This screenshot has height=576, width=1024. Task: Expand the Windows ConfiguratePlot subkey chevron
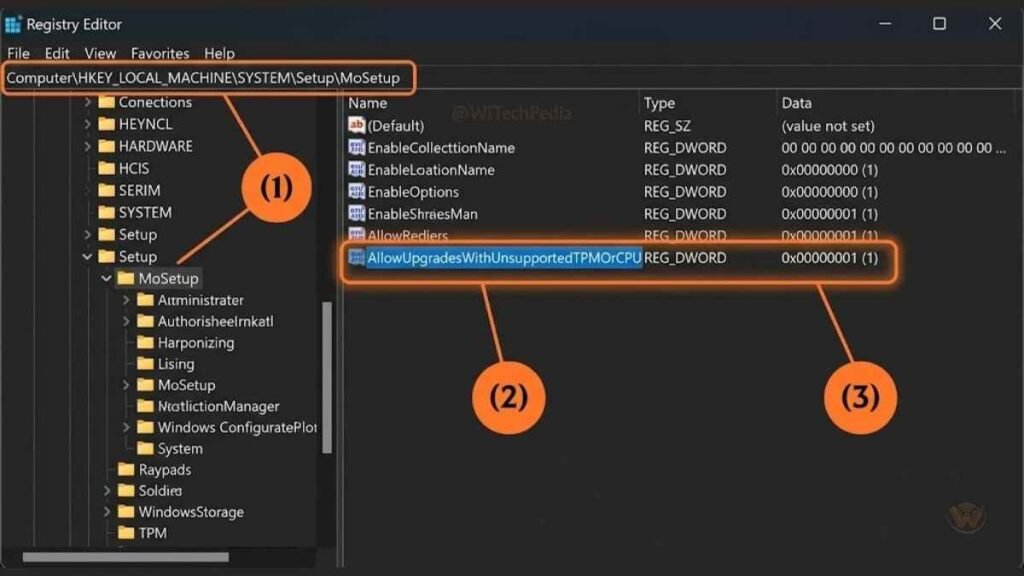click(126, 428)
